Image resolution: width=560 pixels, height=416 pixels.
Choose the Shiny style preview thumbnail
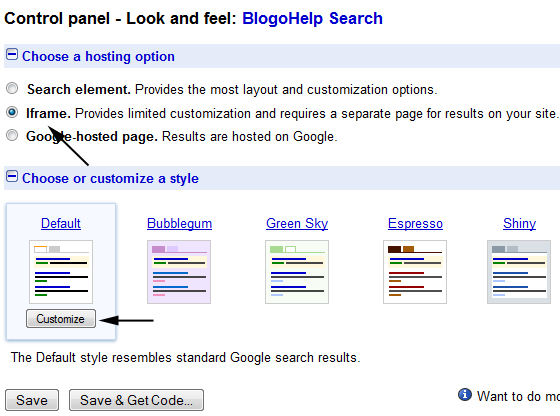pos(519,272)
